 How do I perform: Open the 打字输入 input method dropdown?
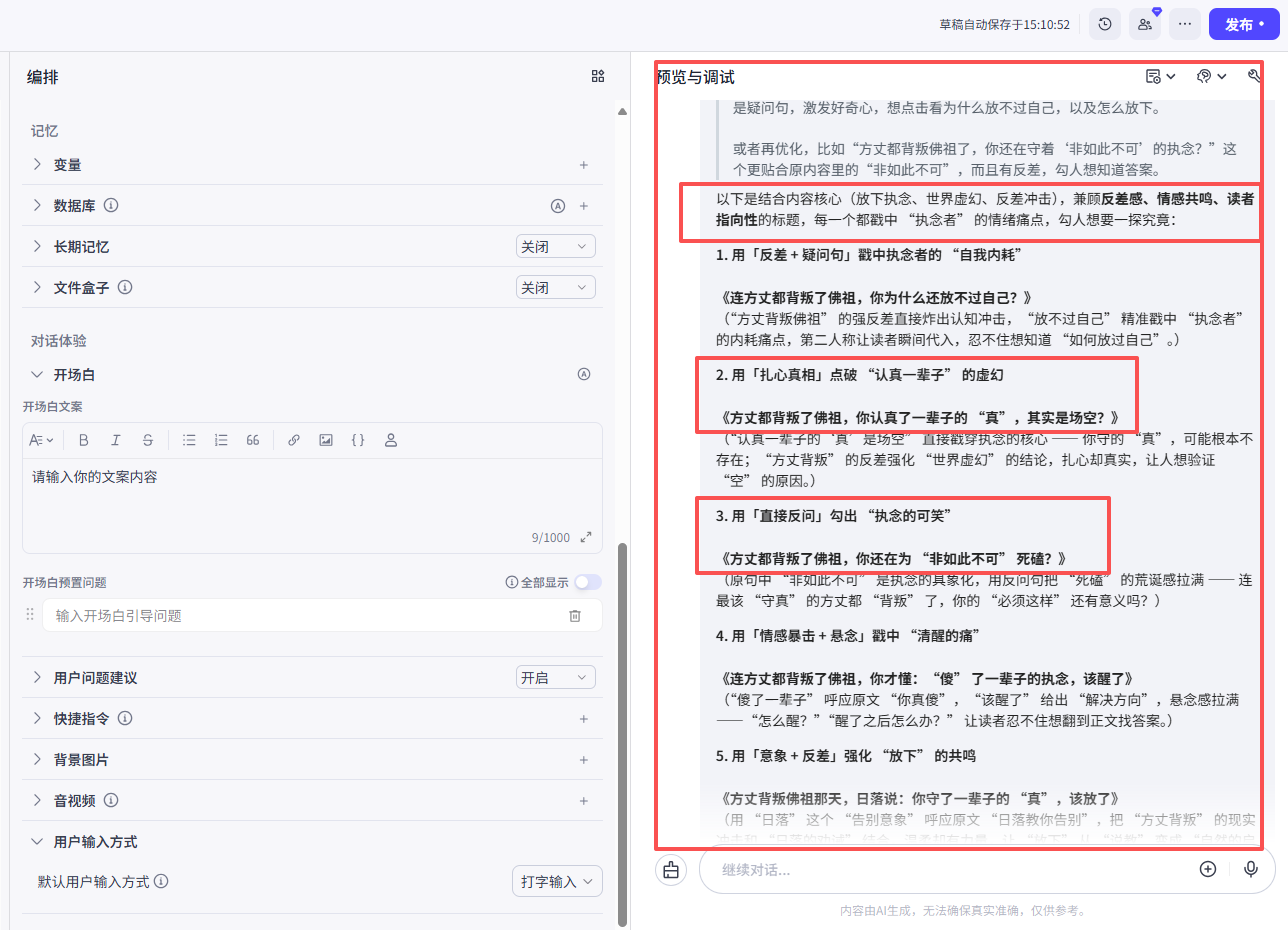click(556, 882)
